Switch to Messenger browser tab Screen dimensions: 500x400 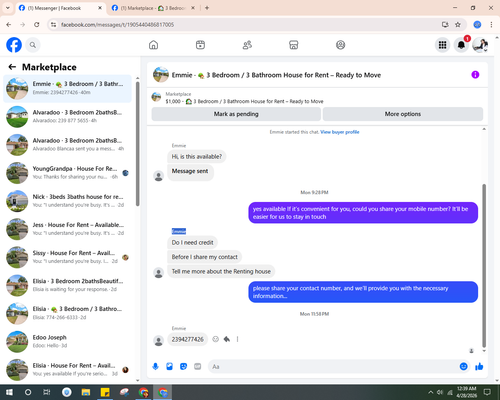[60, 8]
